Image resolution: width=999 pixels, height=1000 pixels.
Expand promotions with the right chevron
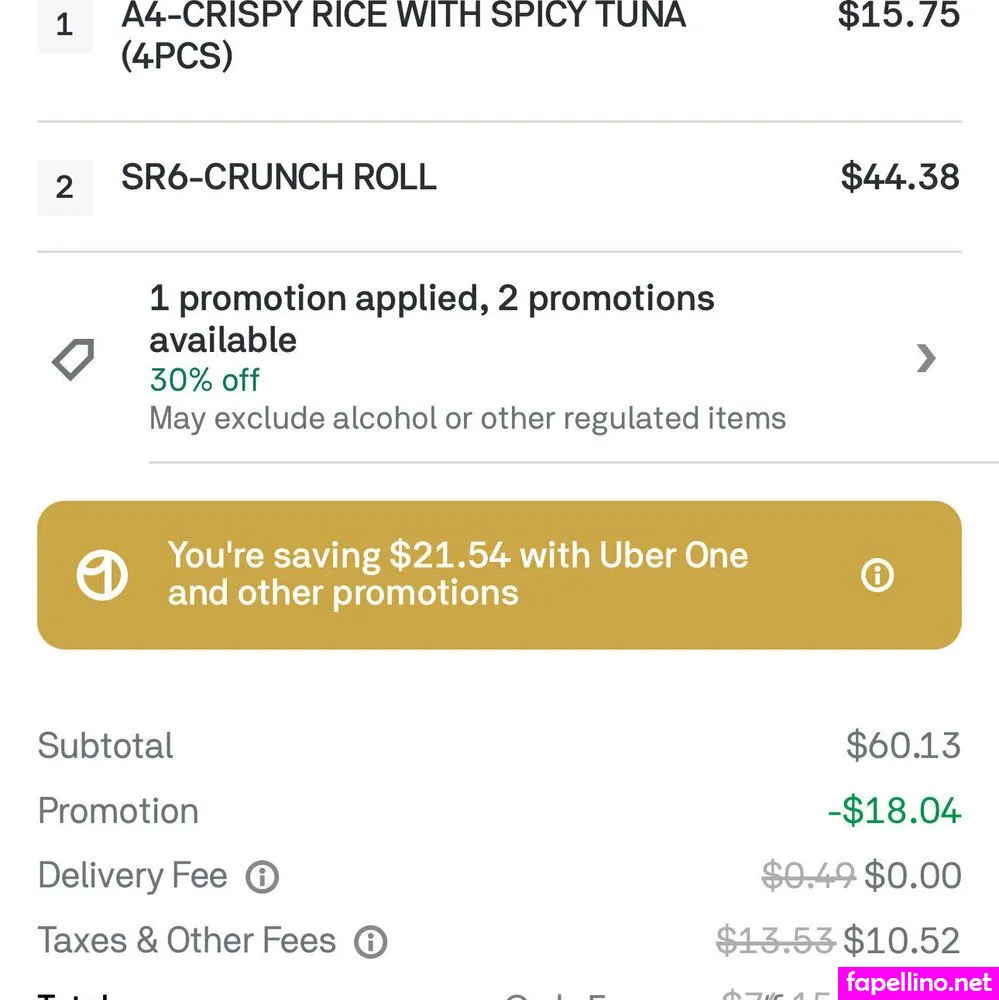point(926,358)
